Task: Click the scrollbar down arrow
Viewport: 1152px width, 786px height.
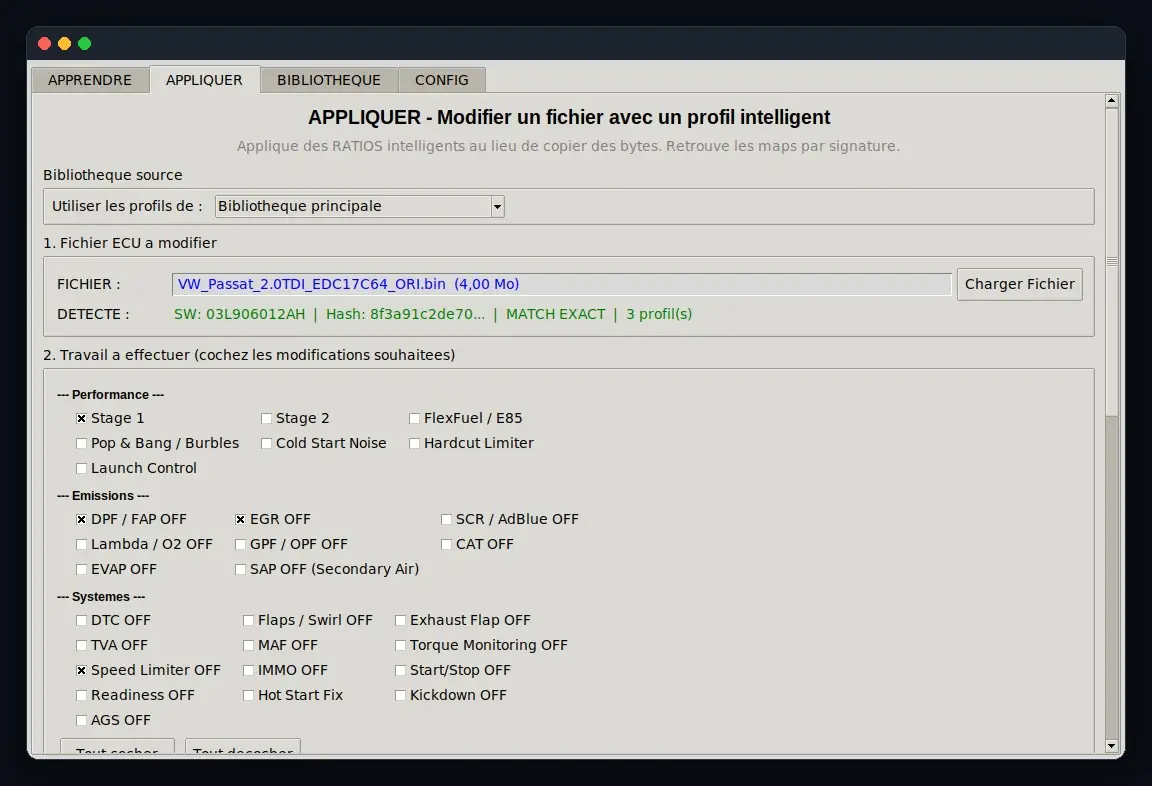Action: (x=1112, y=746)
